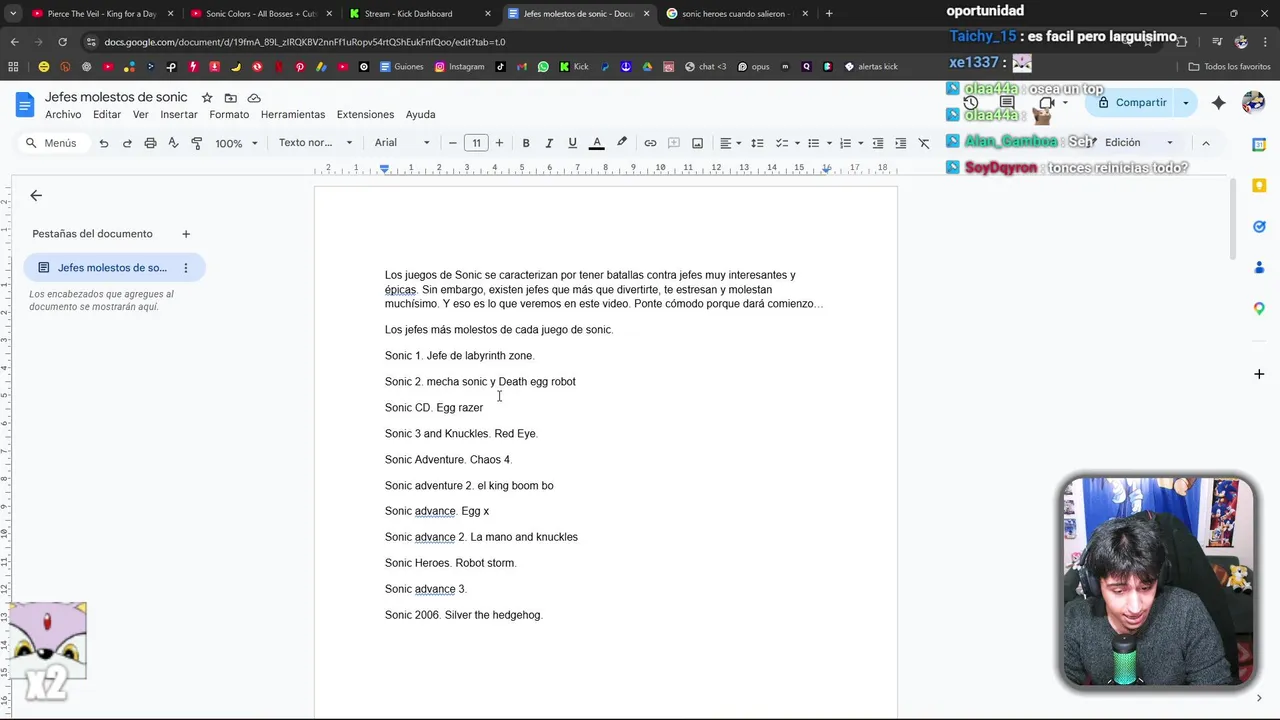Select the Jefes molestos de so... document tab

click(114, 268)
